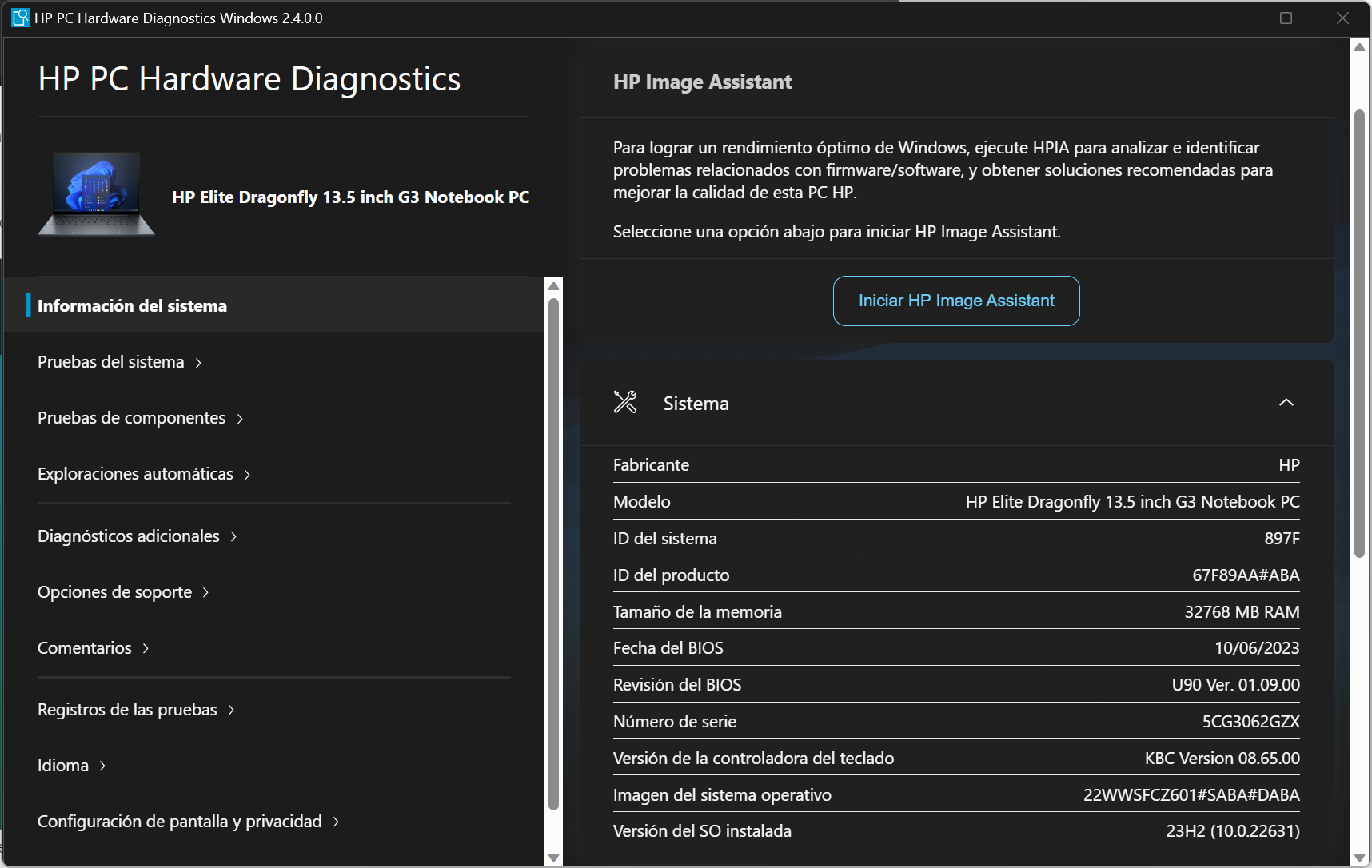
Task: Click Versión de la controladora del teclado label
Action: [x=753, y=759]
